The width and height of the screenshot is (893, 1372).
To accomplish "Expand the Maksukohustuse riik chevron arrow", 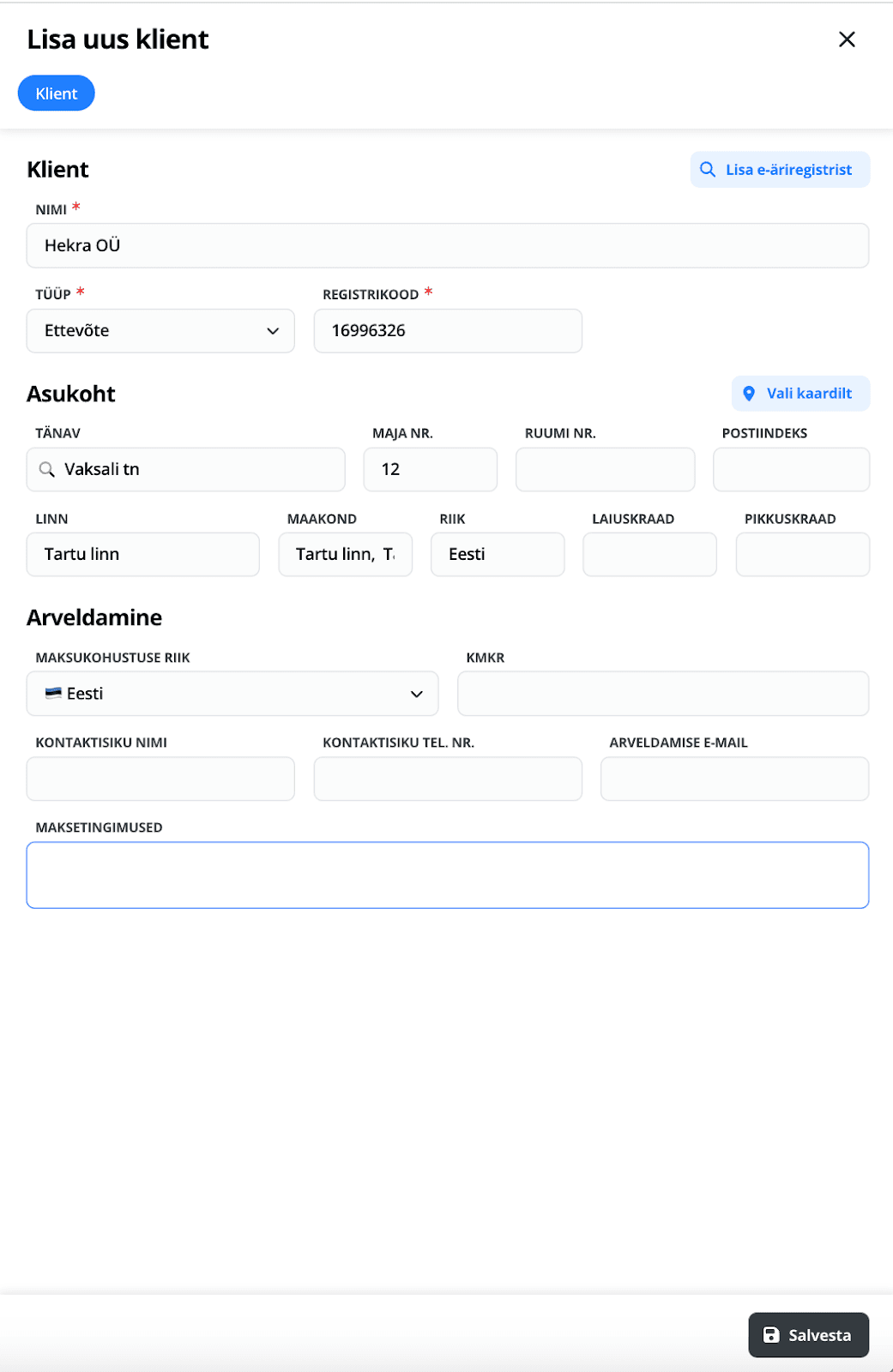I will pos(417,694).
